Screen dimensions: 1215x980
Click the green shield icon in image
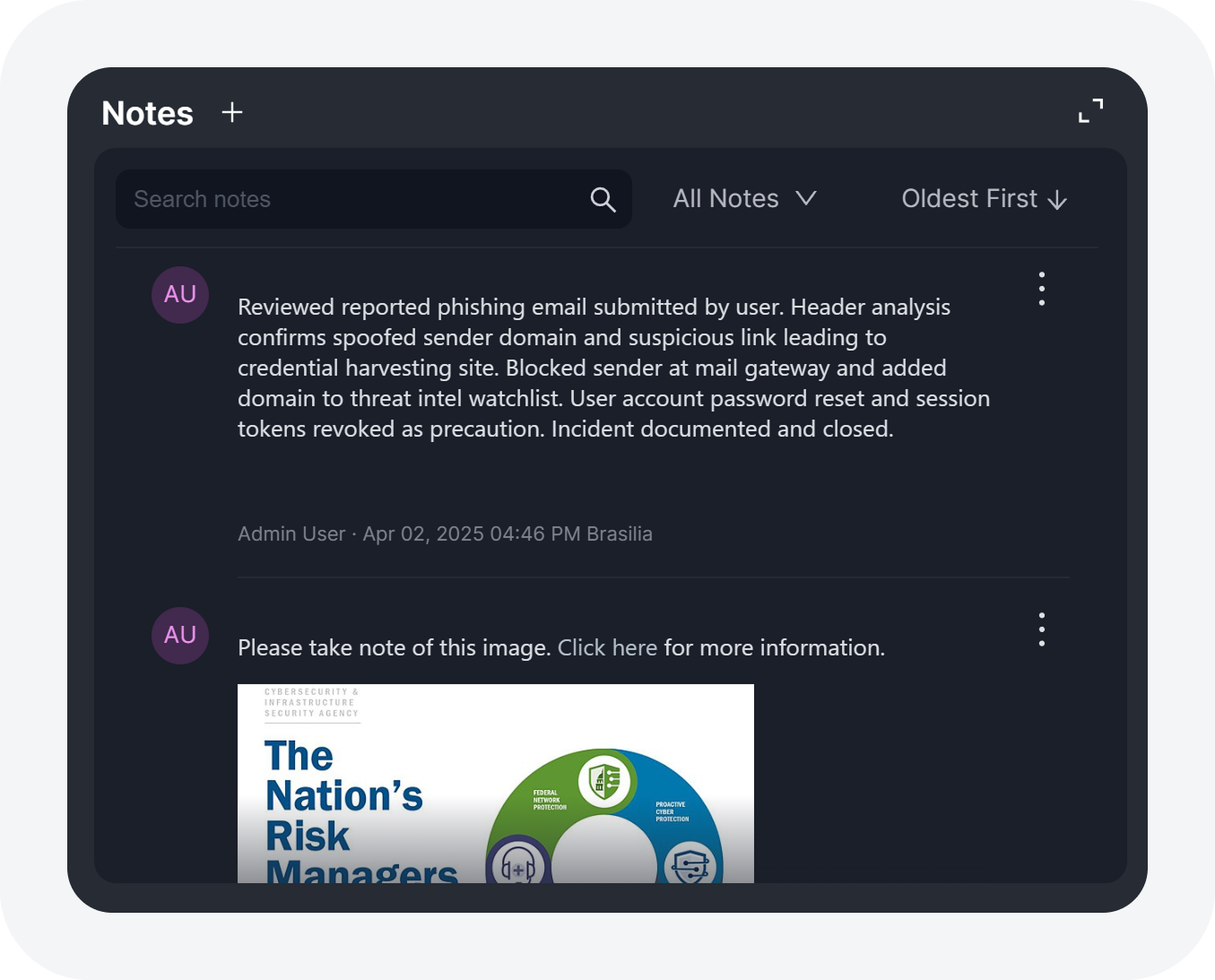[x=604, y=780]
